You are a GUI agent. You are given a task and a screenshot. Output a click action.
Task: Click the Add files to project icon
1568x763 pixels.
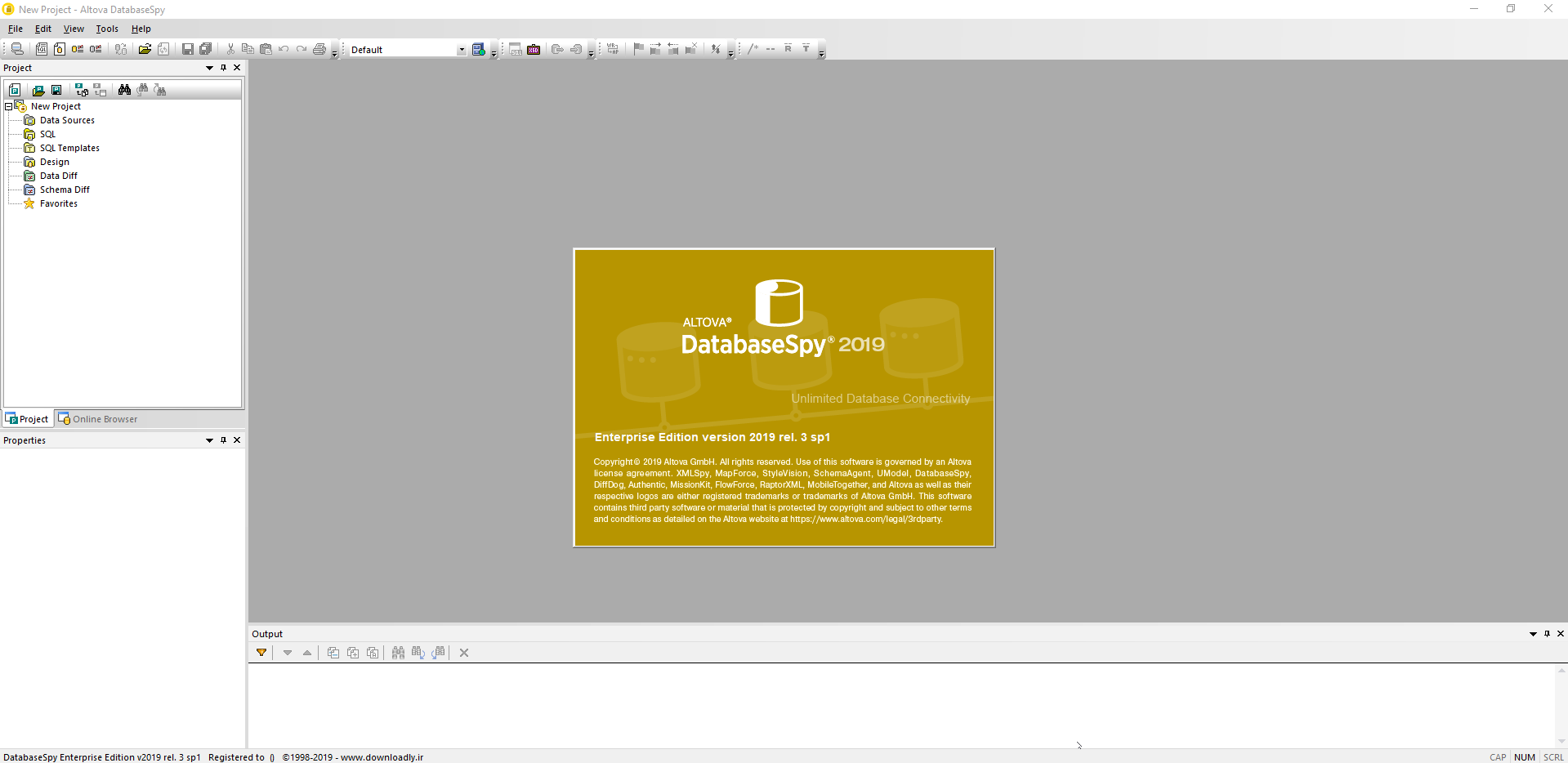[82, 90]
